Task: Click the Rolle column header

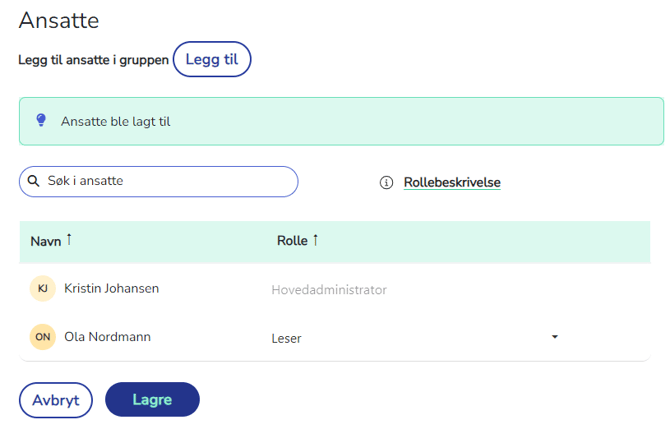Action: coord(292,241)
